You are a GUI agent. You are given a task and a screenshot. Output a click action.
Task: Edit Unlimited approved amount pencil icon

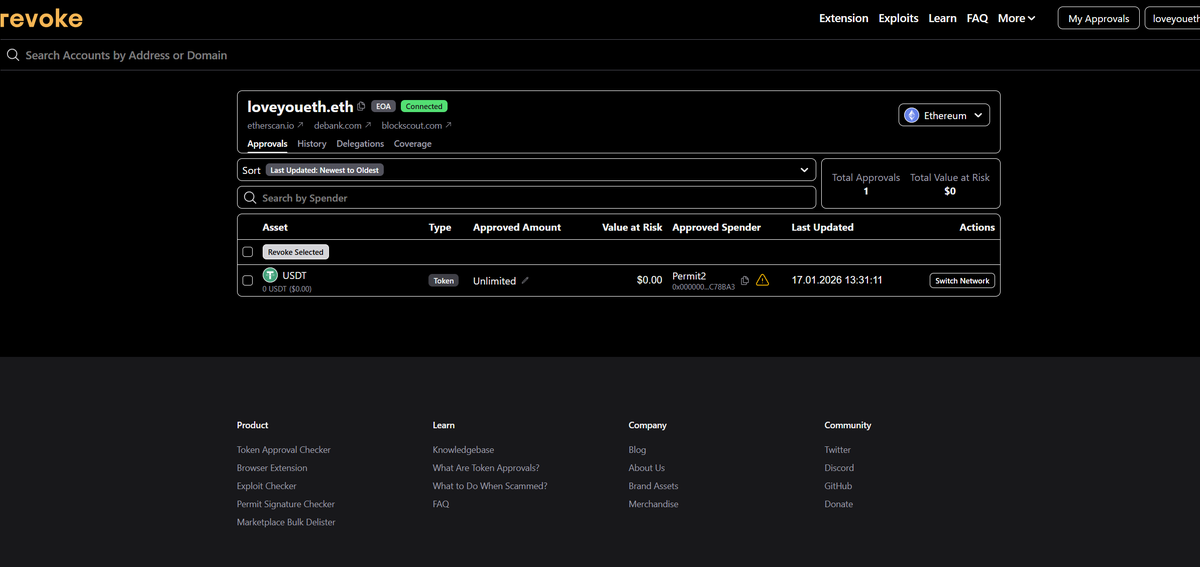(525, 281)
